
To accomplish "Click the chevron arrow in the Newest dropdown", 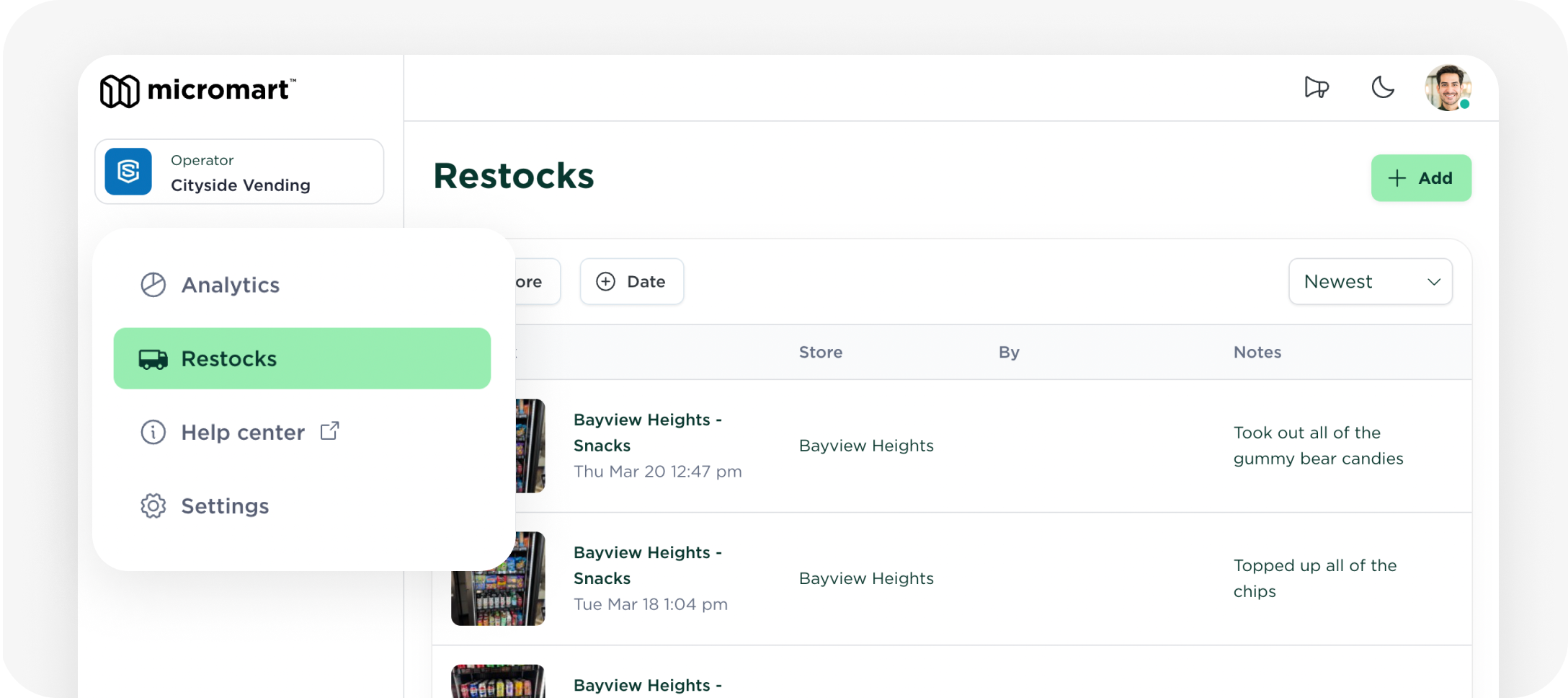I will (1433, 282).
